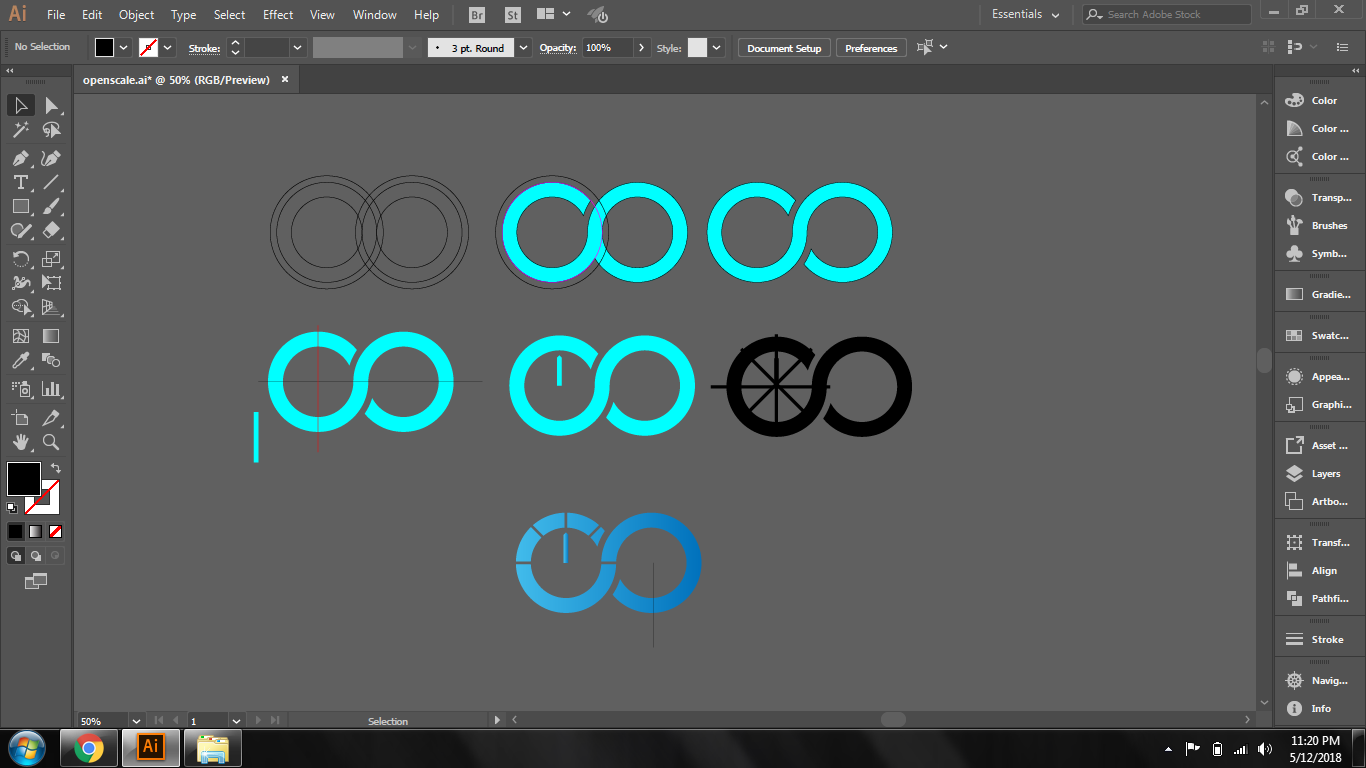Select the Lasso tool
Image resolution: width=1366 pixels, height=768 pixels.
click(52, 130)
